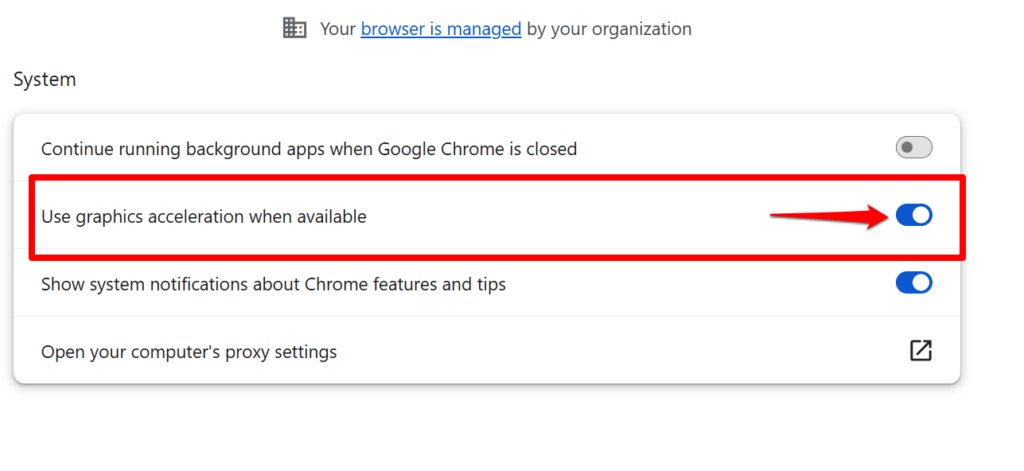Click the white knob of the graphics acceleration switch
The image size is (1024, 471).
(922, 215)
